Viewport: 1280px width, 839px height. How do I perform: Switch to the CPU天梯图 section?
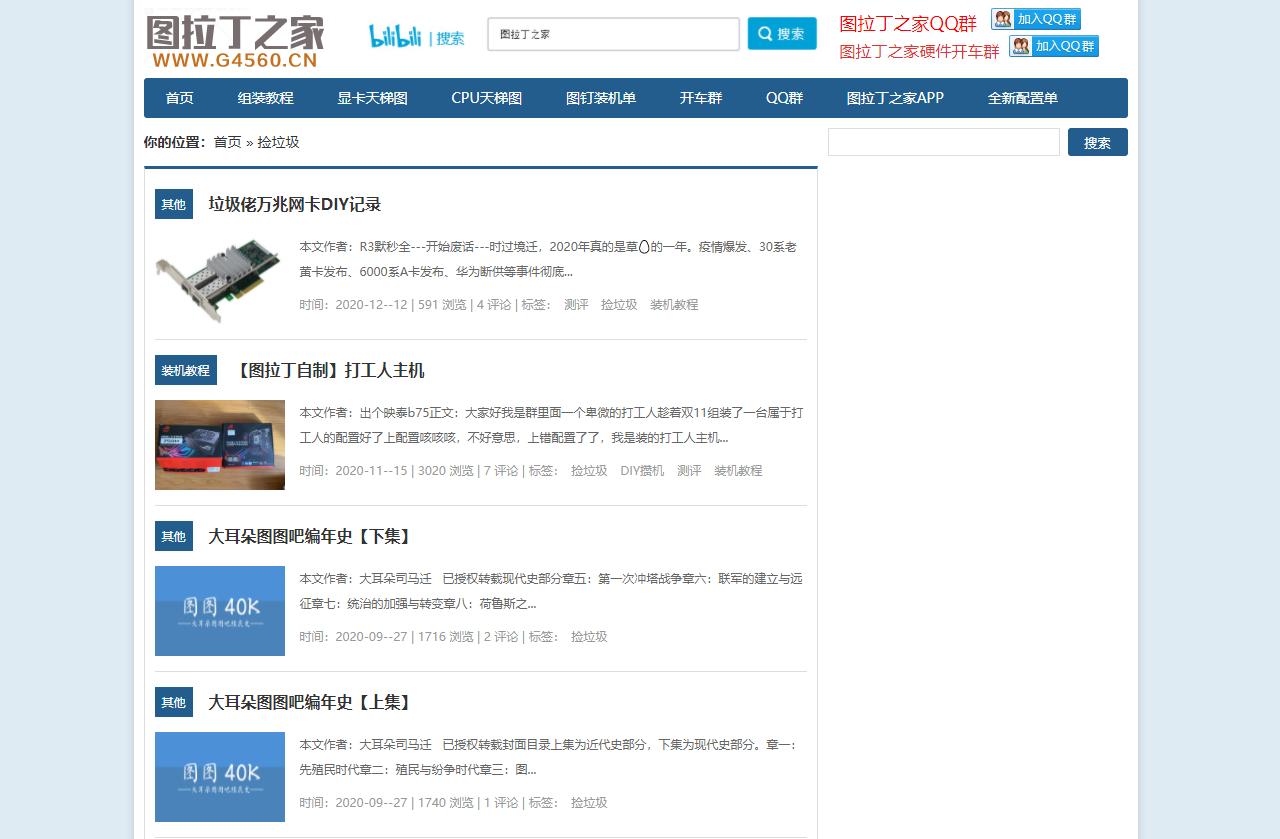tap(485, 98)
